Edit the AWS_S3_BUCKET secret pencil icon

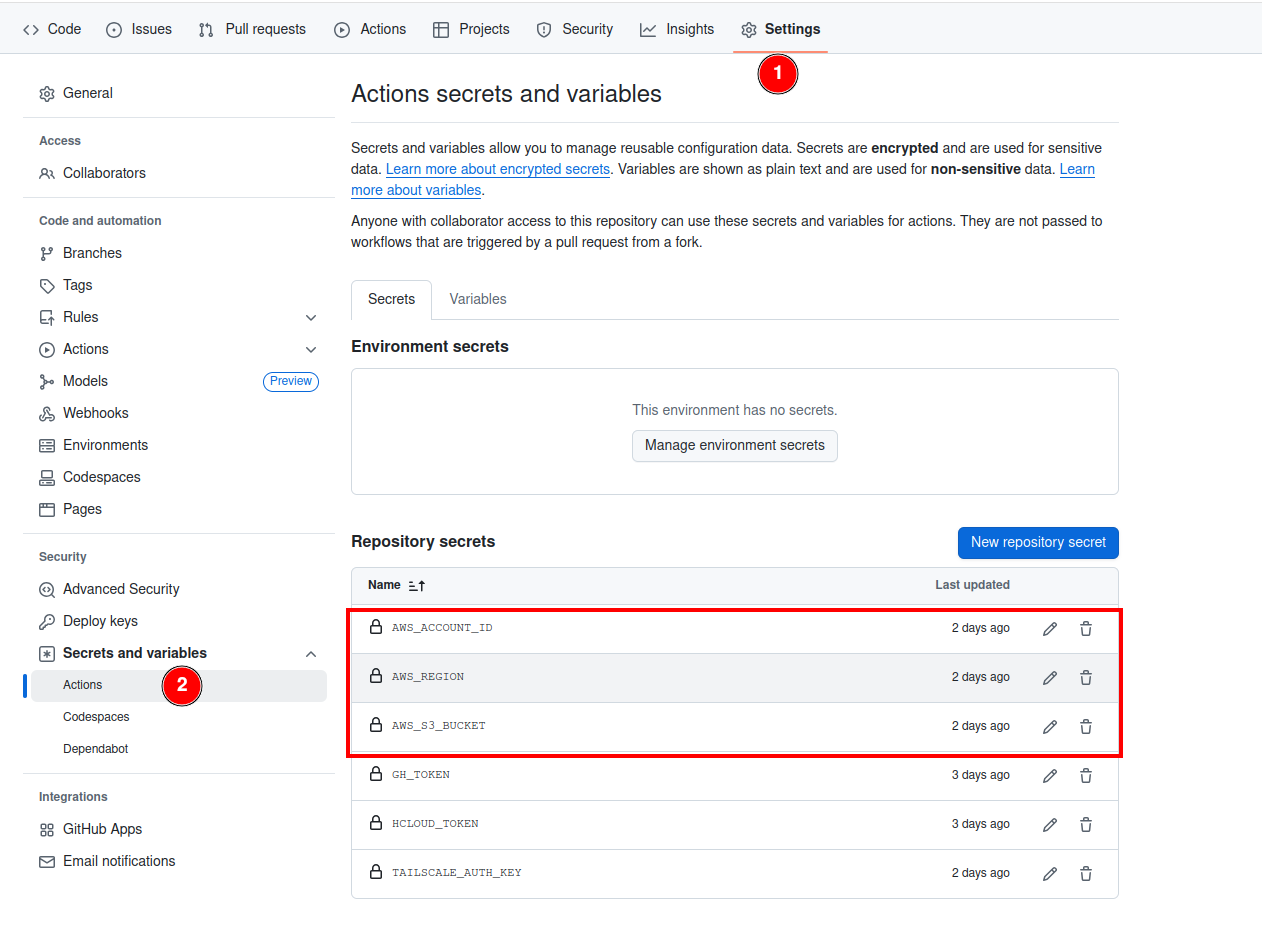click(1050, 727)
